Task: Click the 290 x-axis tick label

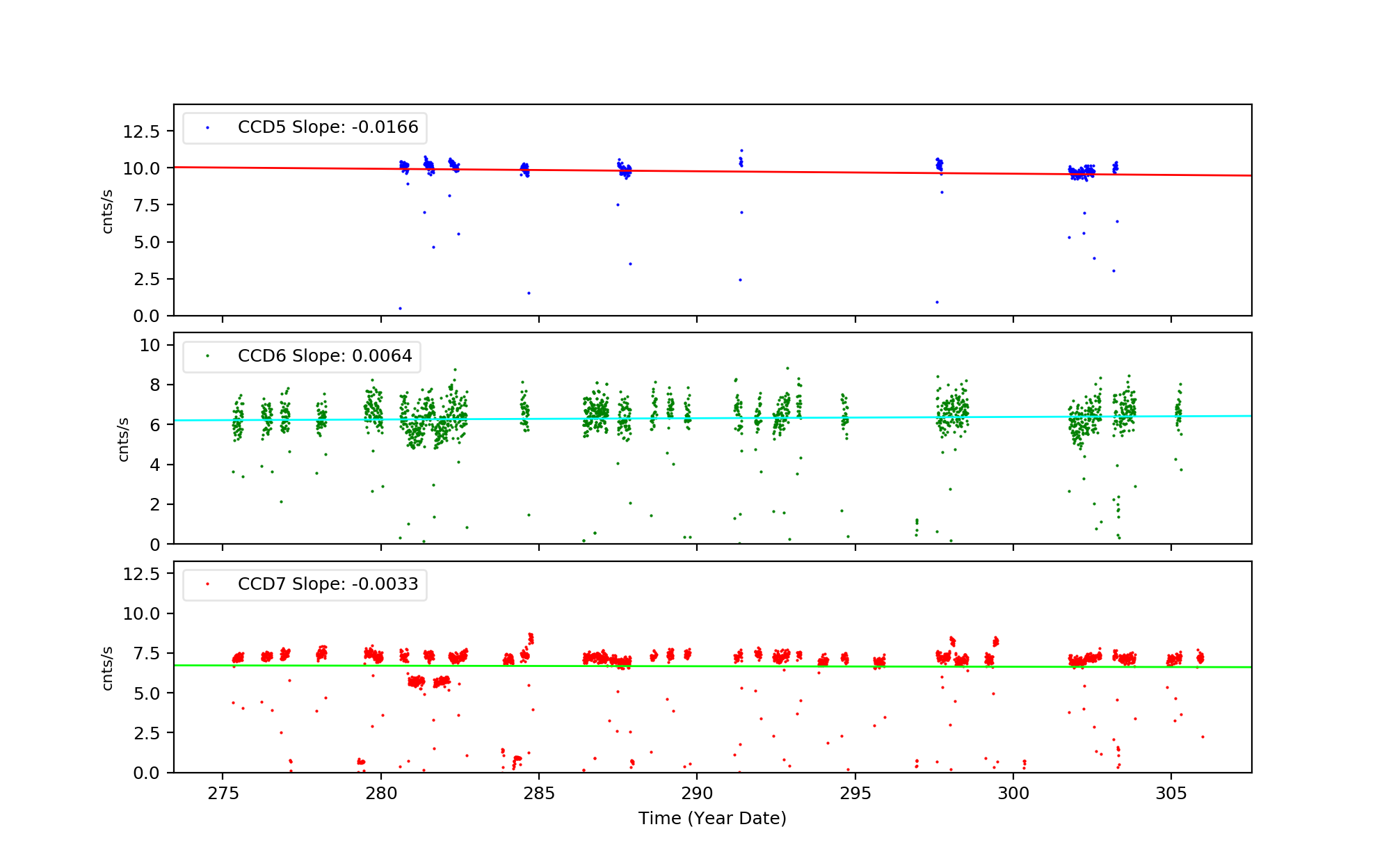Action: pos(697,794)
